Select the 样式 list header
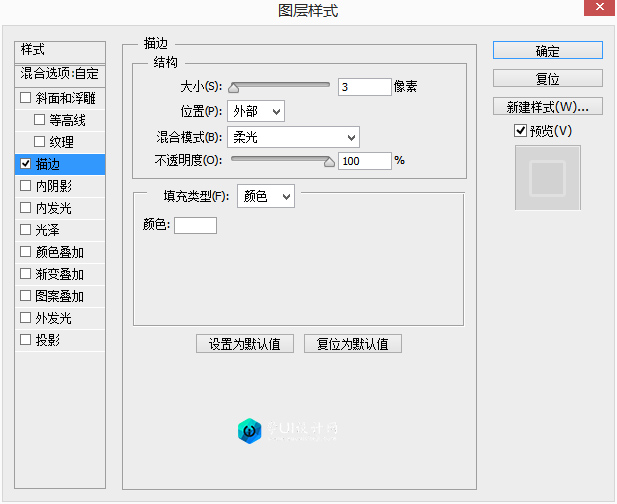 point(60,51)
